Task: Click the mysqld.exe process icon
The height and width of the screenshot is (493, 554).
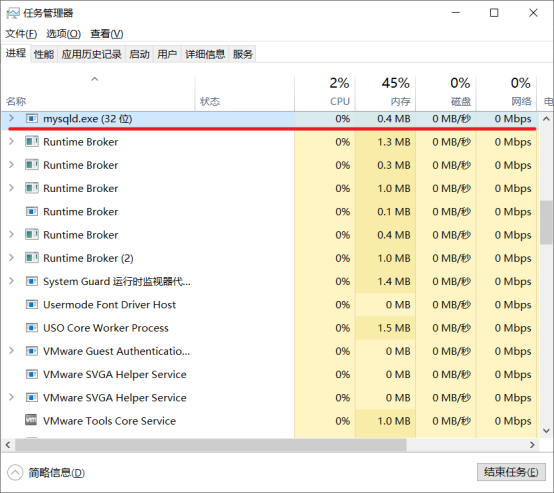Action: (x=31, y=118)
